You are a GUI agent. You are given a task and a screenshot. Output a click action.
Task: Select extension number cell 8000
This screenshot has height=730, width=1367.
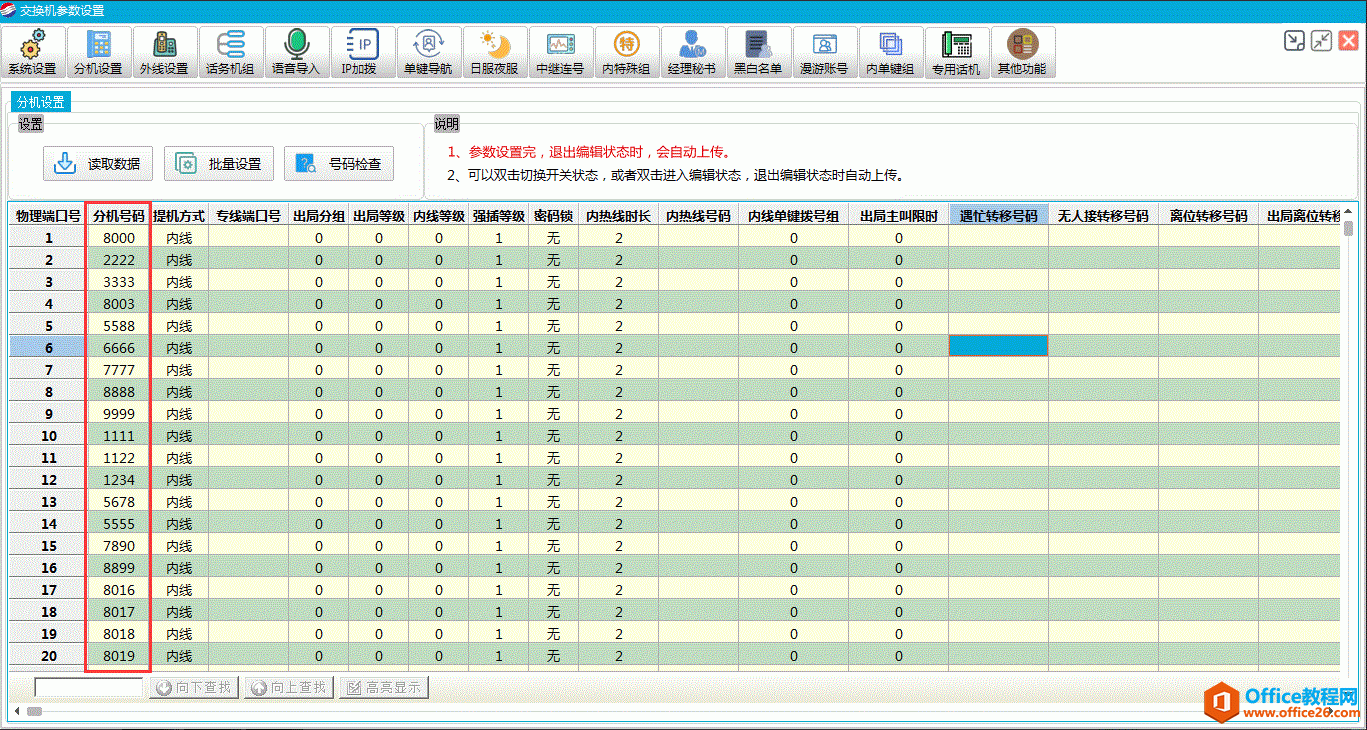(x=119, y=238)
